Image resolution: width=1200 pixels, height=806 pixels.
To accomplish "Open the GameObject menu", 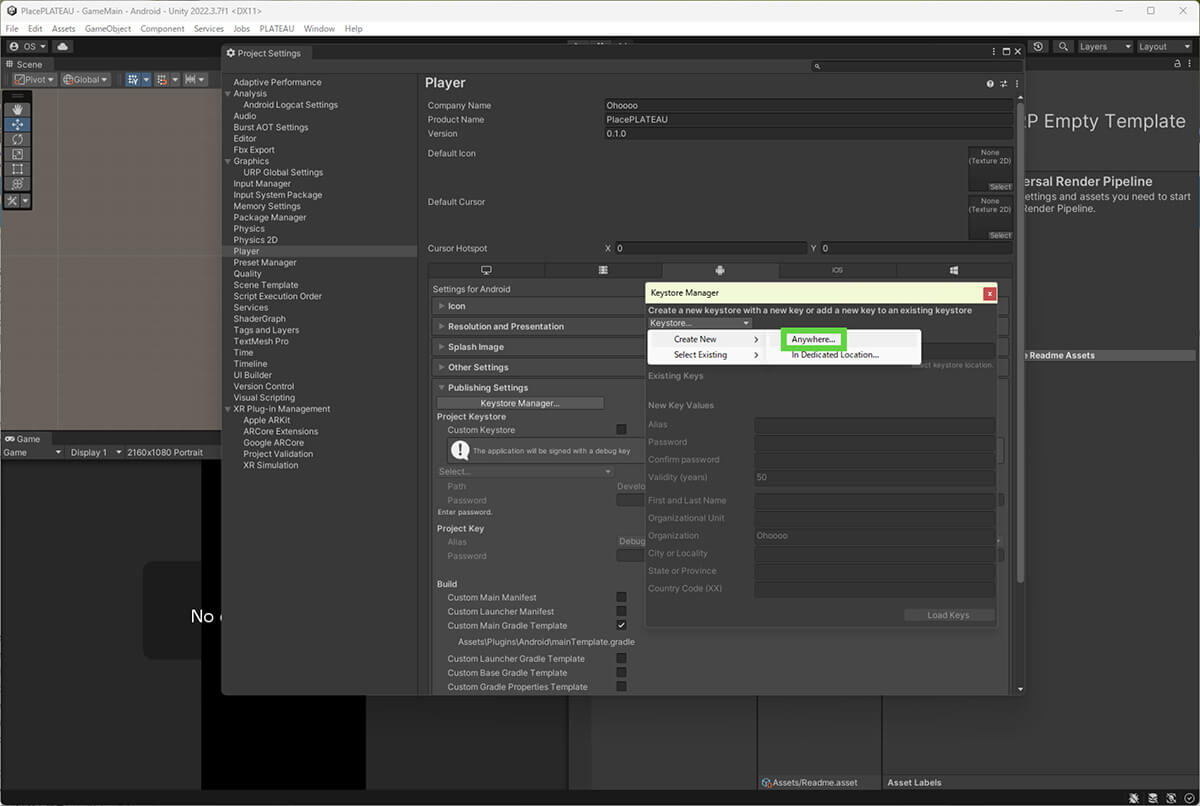I will coord(108,29).
